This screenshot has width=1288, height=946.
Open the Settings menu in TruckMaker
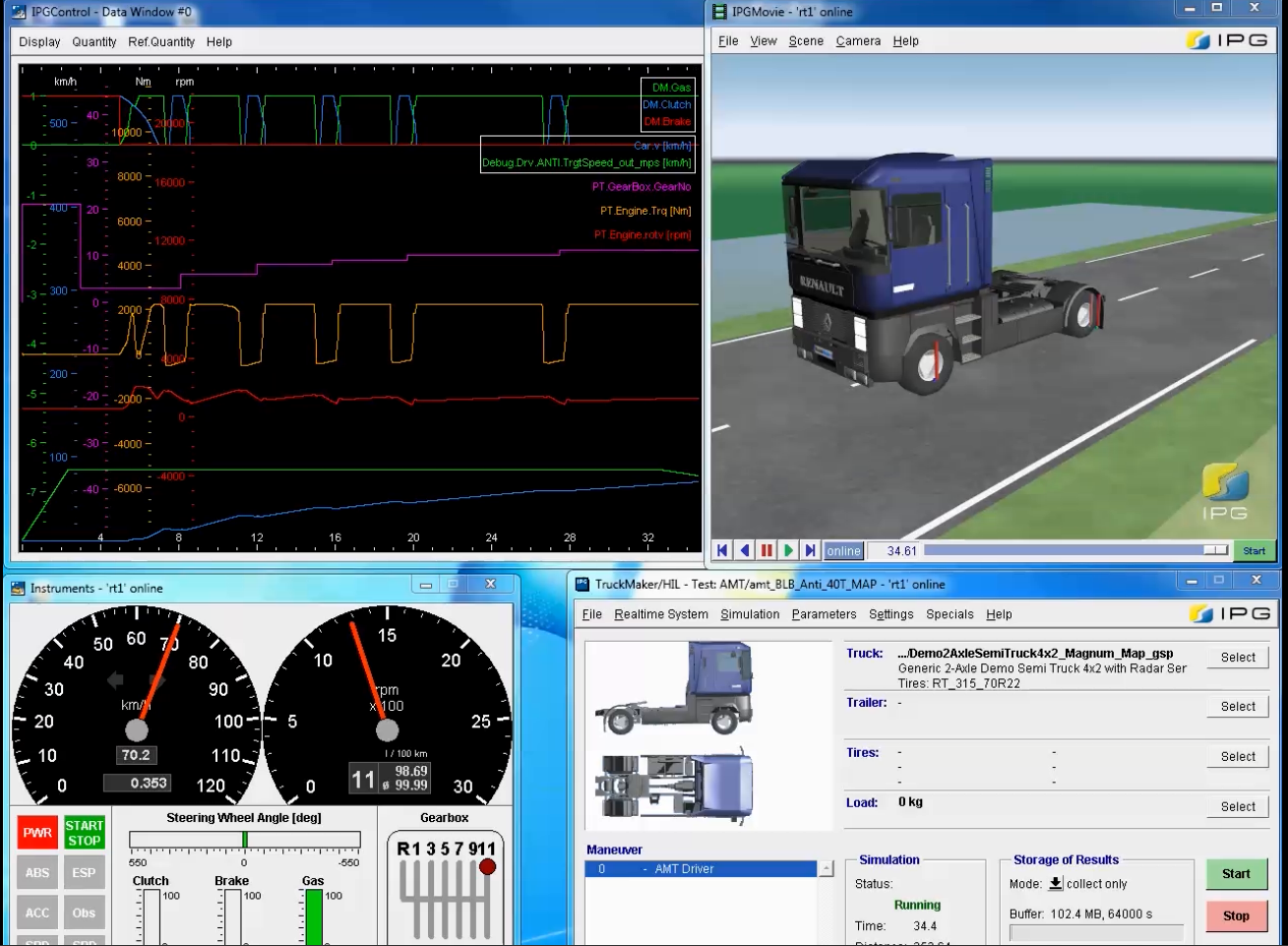coord(891,614)
